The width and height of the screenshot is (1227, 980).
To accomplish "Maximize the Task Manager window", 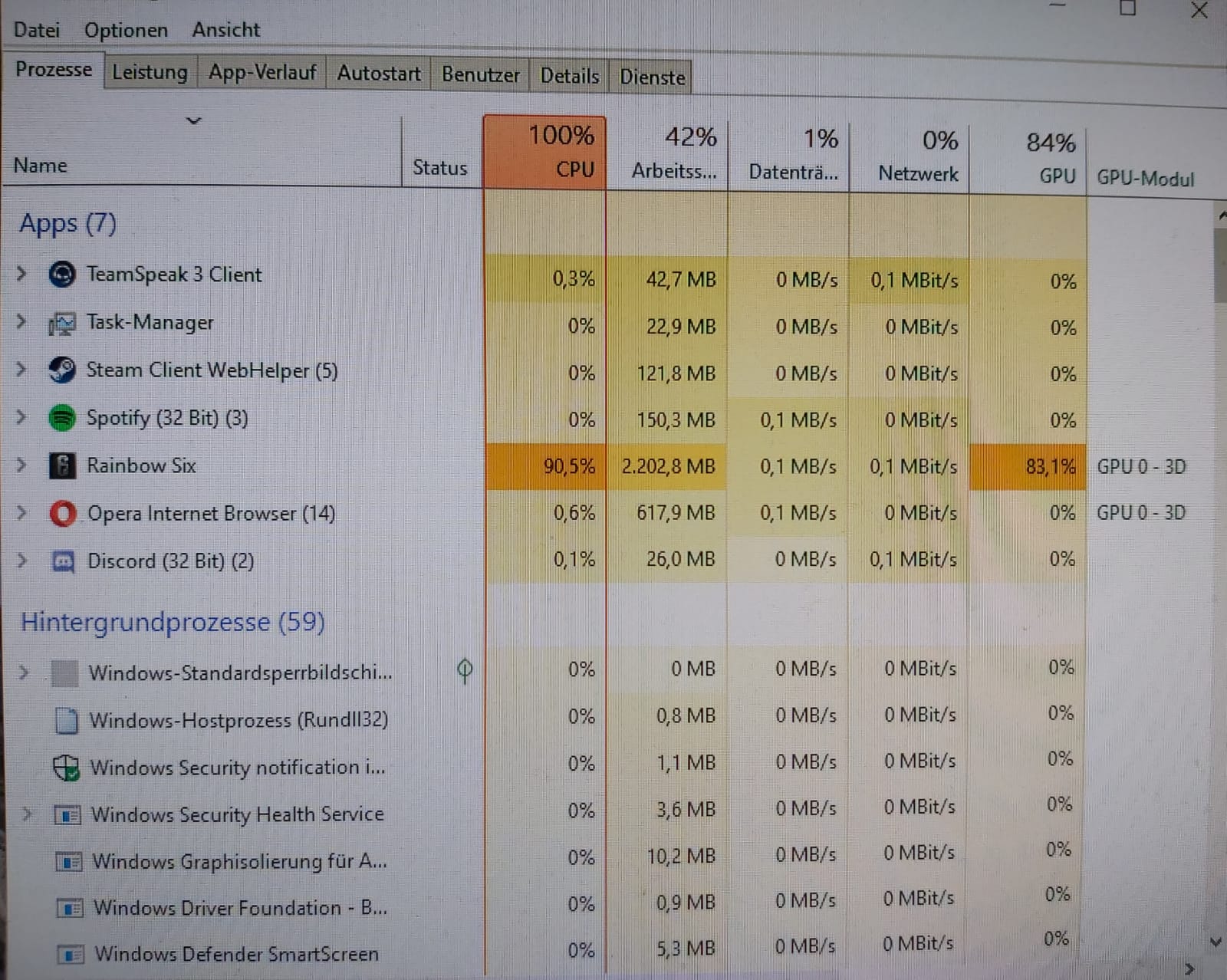I will (x=1128, y=8).
